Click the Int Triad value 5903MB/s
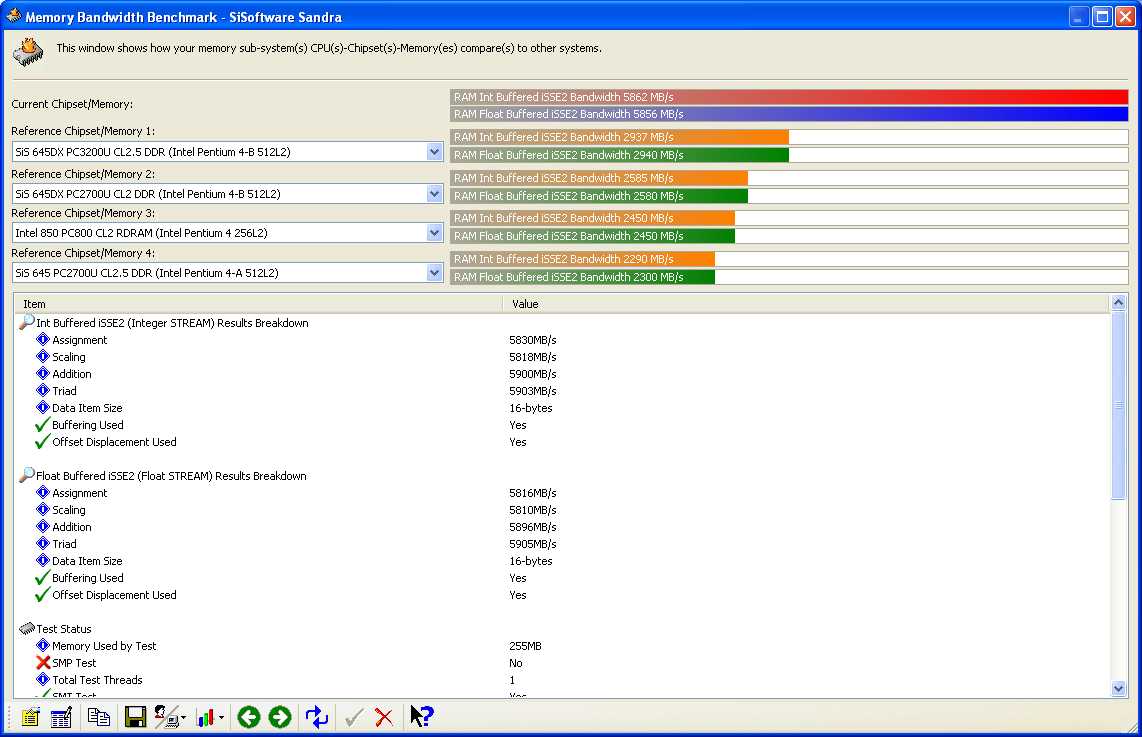Viewport: 1142px width, 737px height. [532, 391]
